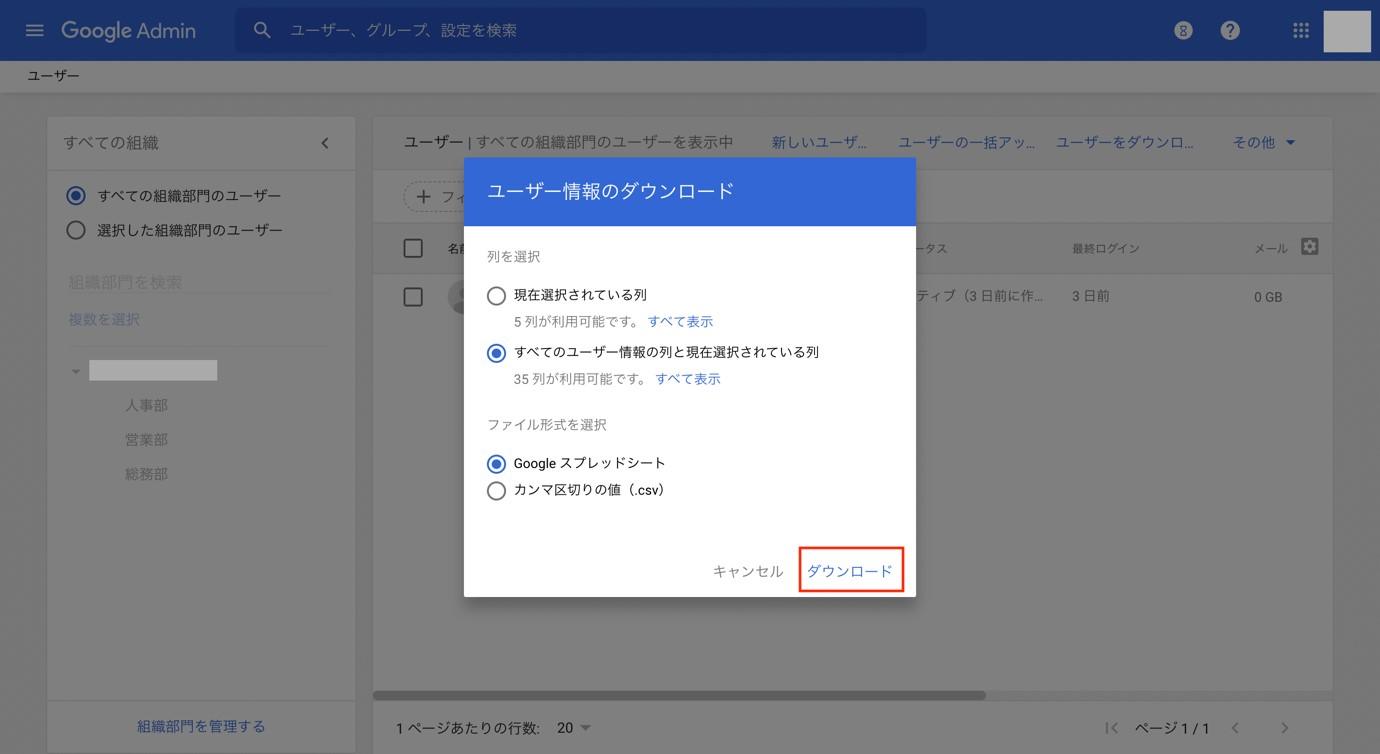This screenshot has width=1380, height=754.
Task: Click the help question mark icon
Action: [1229, 30]
